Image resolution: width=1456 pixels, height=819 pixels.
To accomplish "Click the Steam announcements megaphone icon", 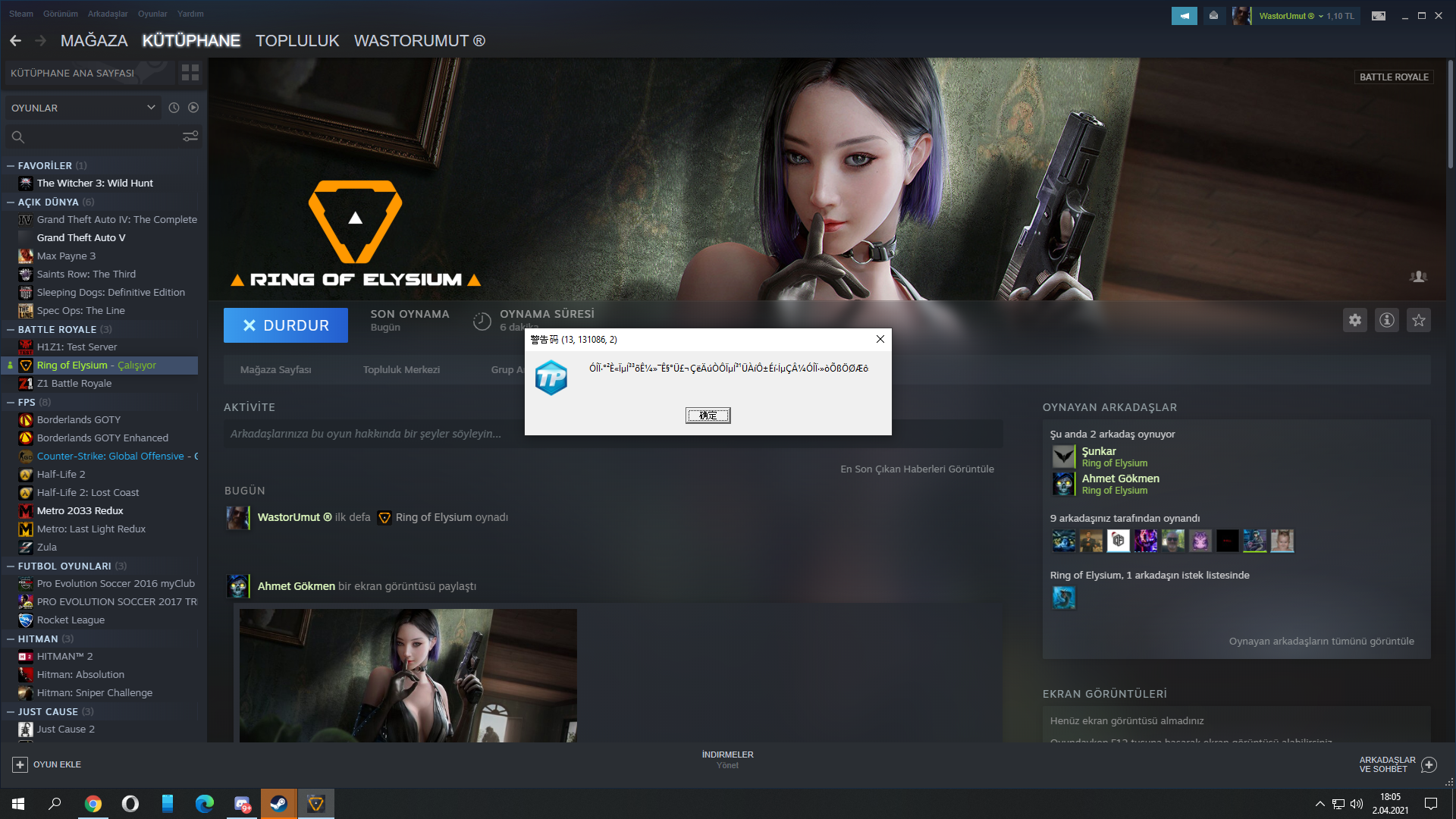I will 1184,16.
